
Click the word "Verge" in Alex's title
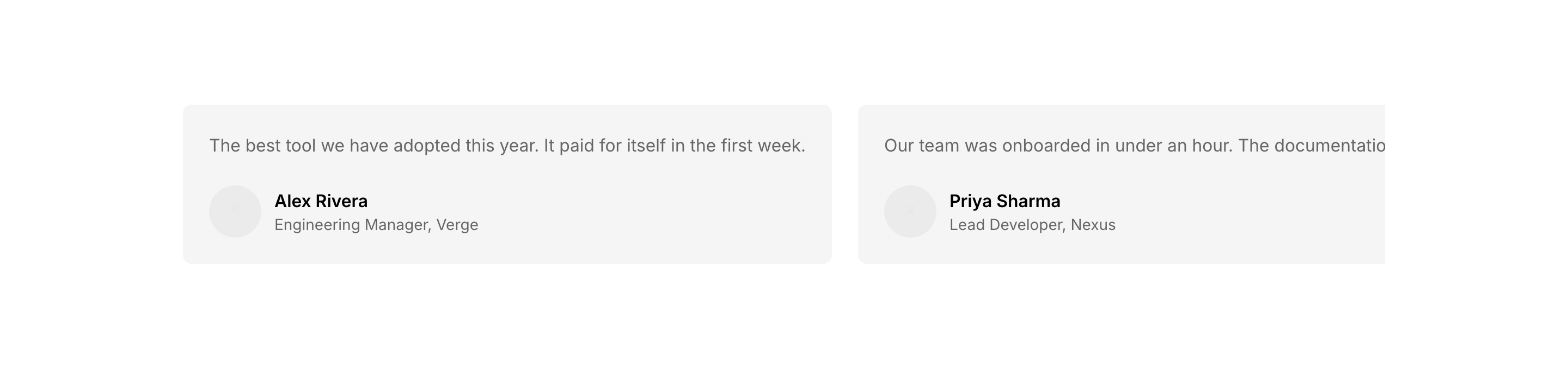click(457, 225)
